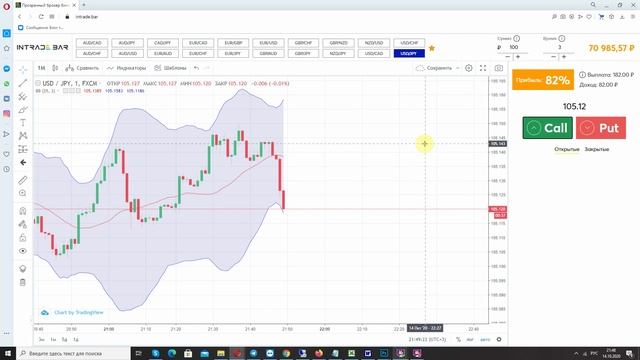Click the Прибыль 82% profit banner
Image resolution: width=640 pixels, height=360 pixels.
[x=542, y=80]
